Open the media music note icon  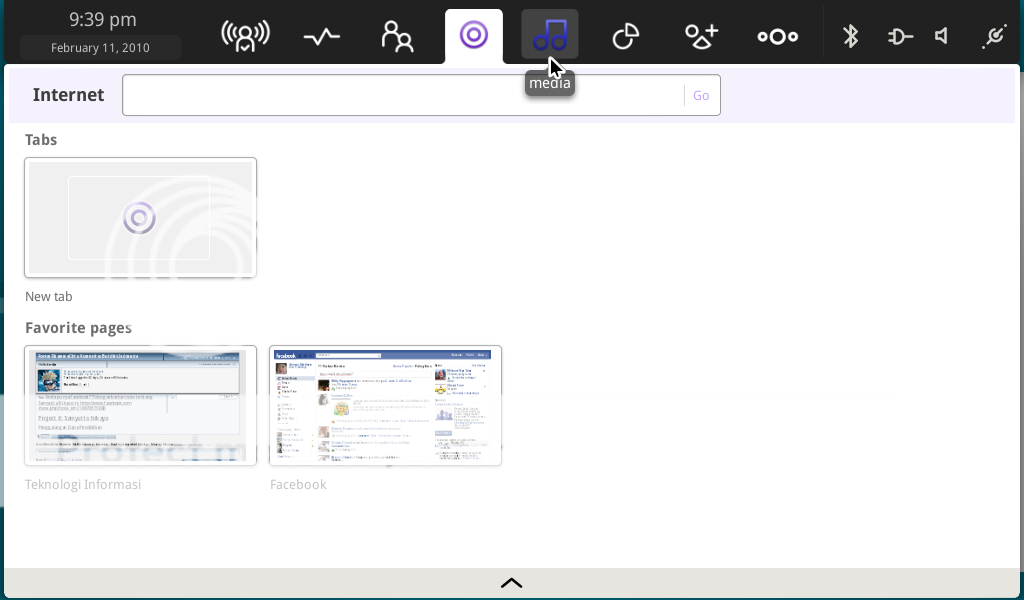pyautogui.click(x=549, y=35)
